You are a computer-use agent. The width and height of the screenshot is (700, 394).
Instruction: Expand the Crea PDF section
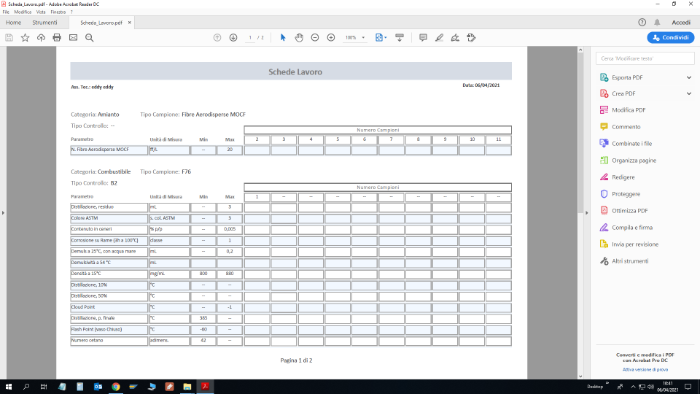689,94
